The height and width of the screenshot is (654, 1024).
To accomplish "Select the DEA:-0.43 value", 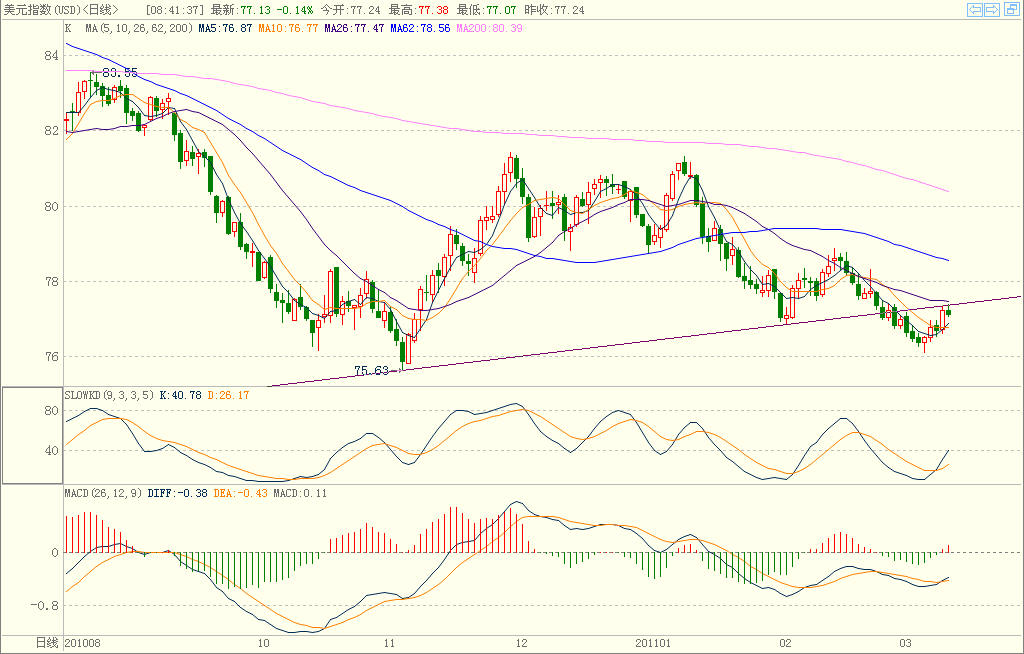I will (x=240, y=493).
